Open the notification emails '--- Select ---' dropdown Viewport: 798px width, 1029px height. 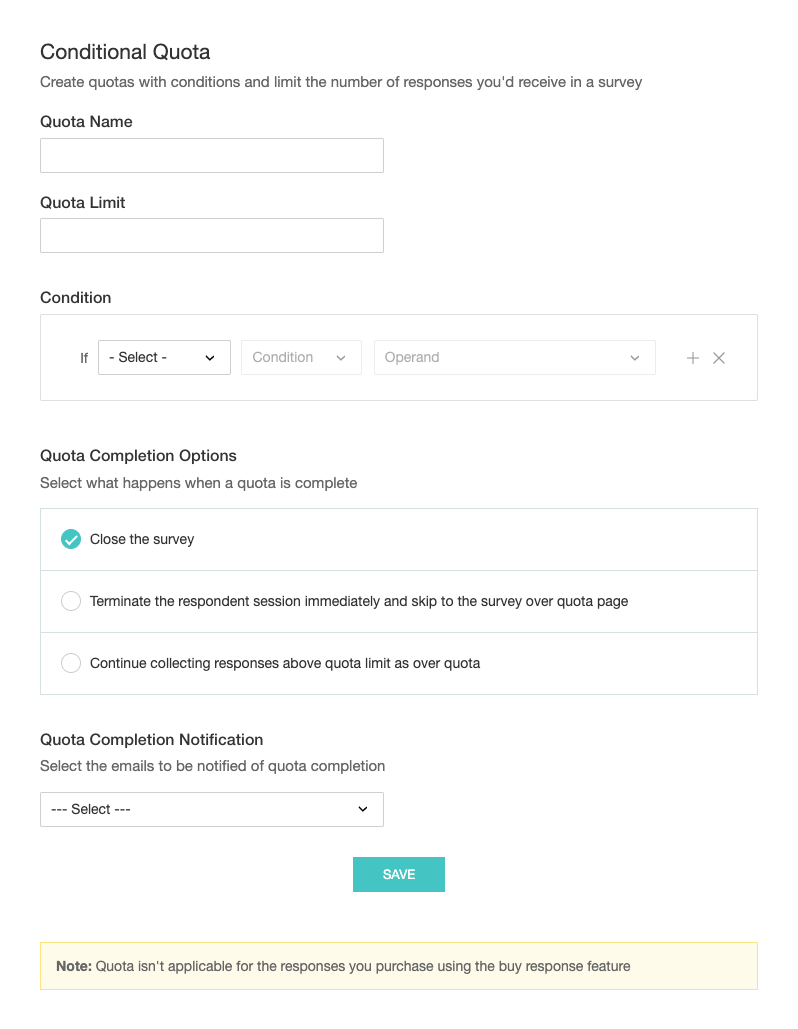[211, 809]
